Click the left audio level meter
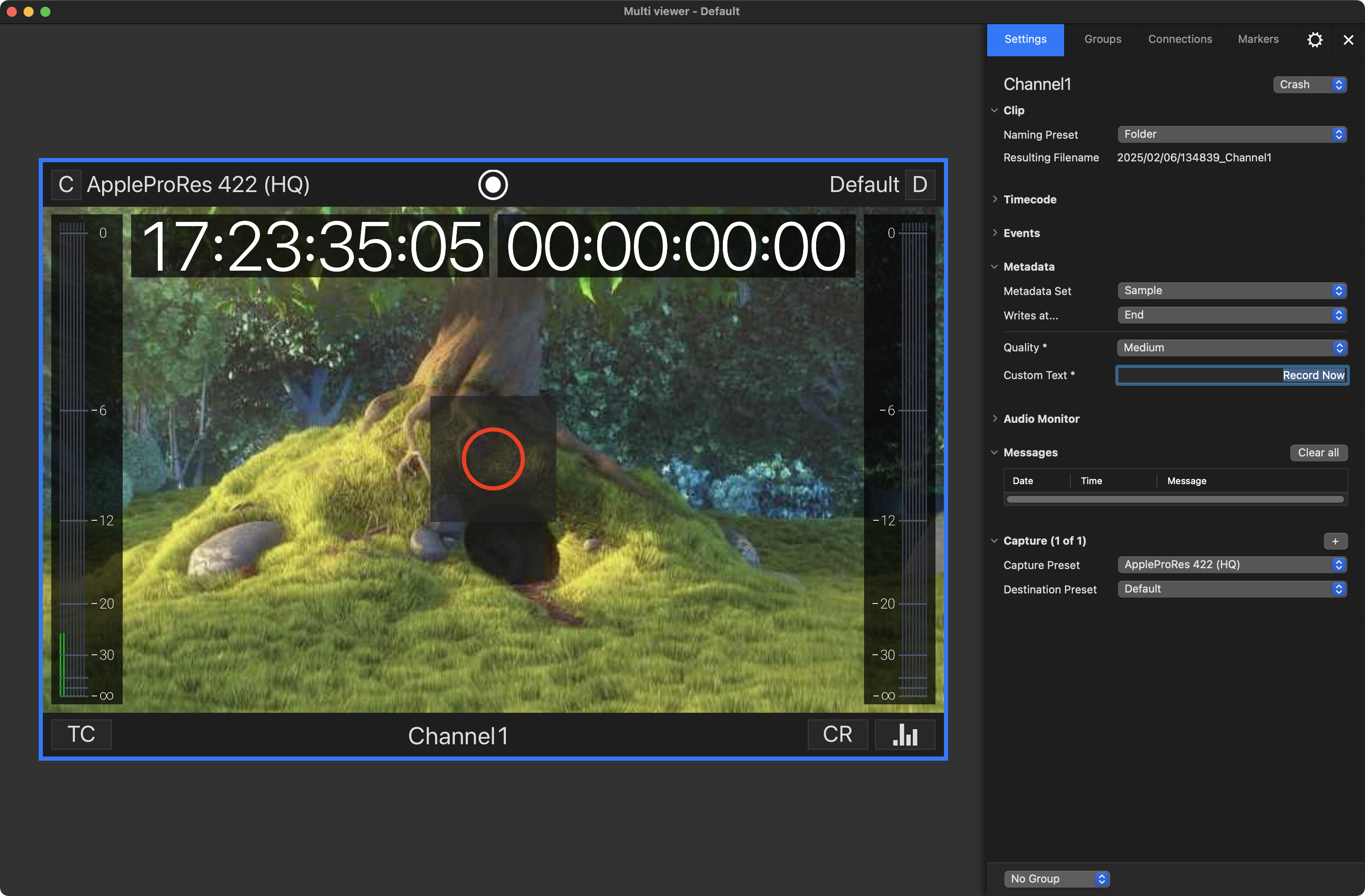The image size is (1365, 896). click(x=87, y=459)
